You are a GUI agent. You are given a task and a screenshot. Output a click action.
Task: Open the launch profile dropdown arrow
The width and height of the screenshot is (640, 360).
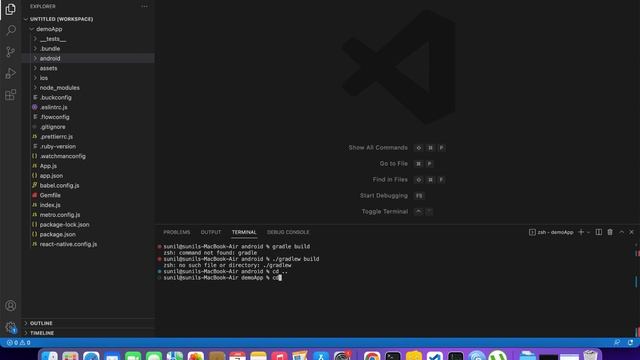[588, 232]
